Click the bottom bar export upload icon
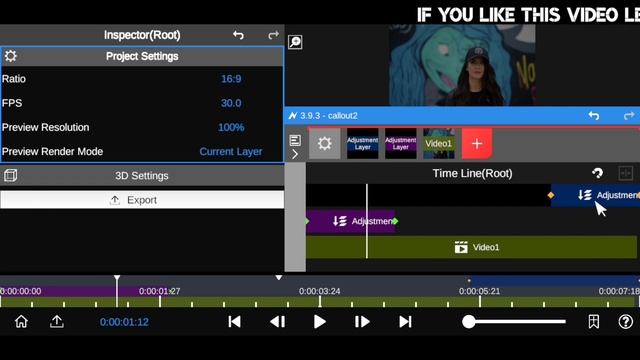This screenshot has height=360, width=640. point(57,322)
